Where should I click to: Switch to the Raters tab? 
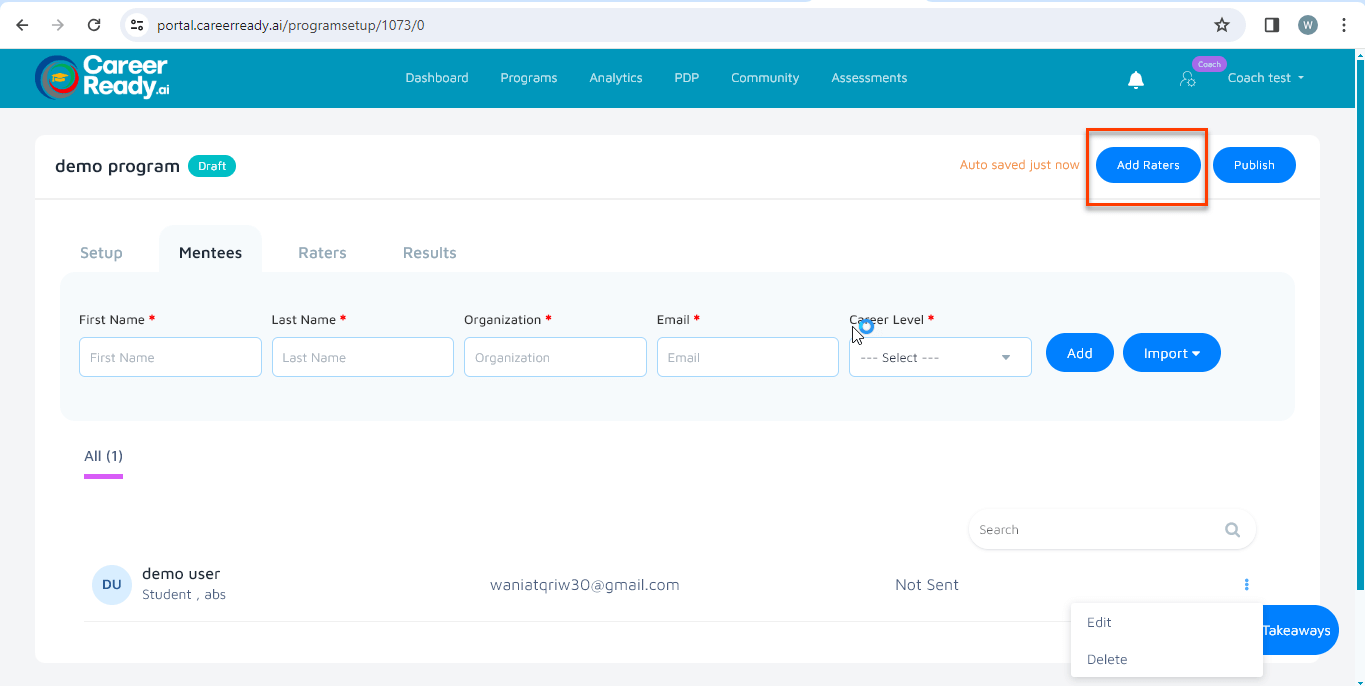click(322, 253)
